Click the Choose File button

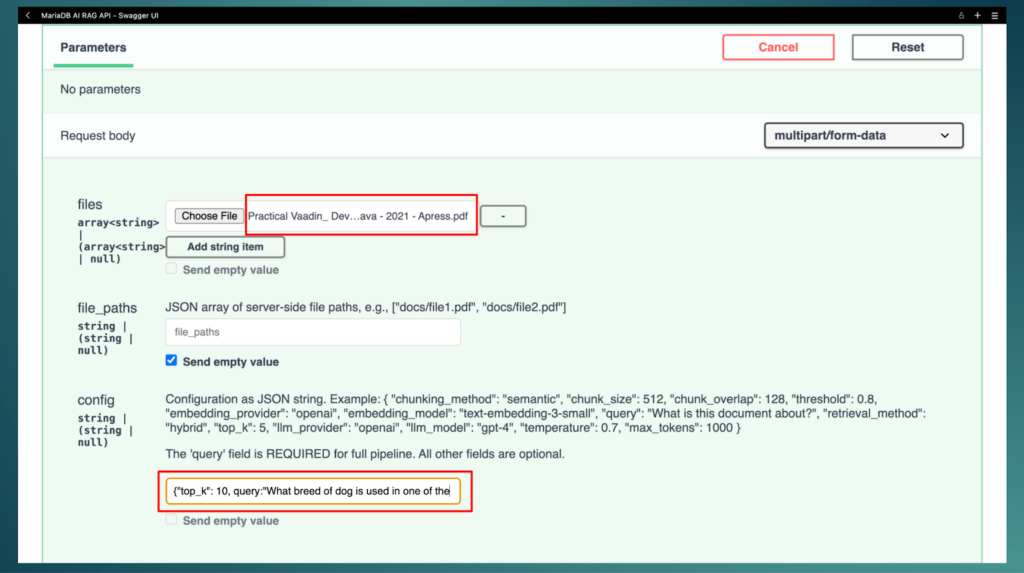tap(209, 216)
